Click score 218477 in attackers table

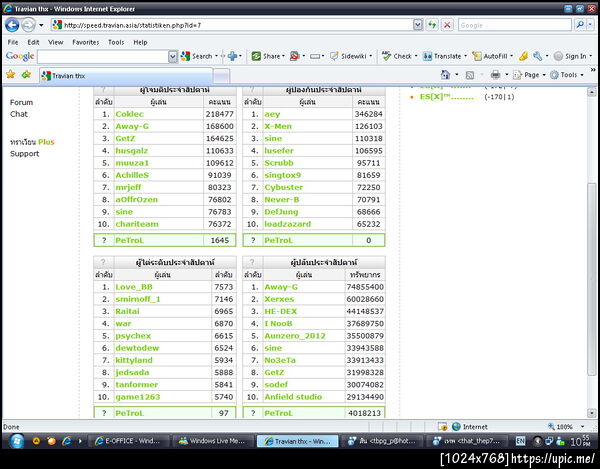(219, 114)
